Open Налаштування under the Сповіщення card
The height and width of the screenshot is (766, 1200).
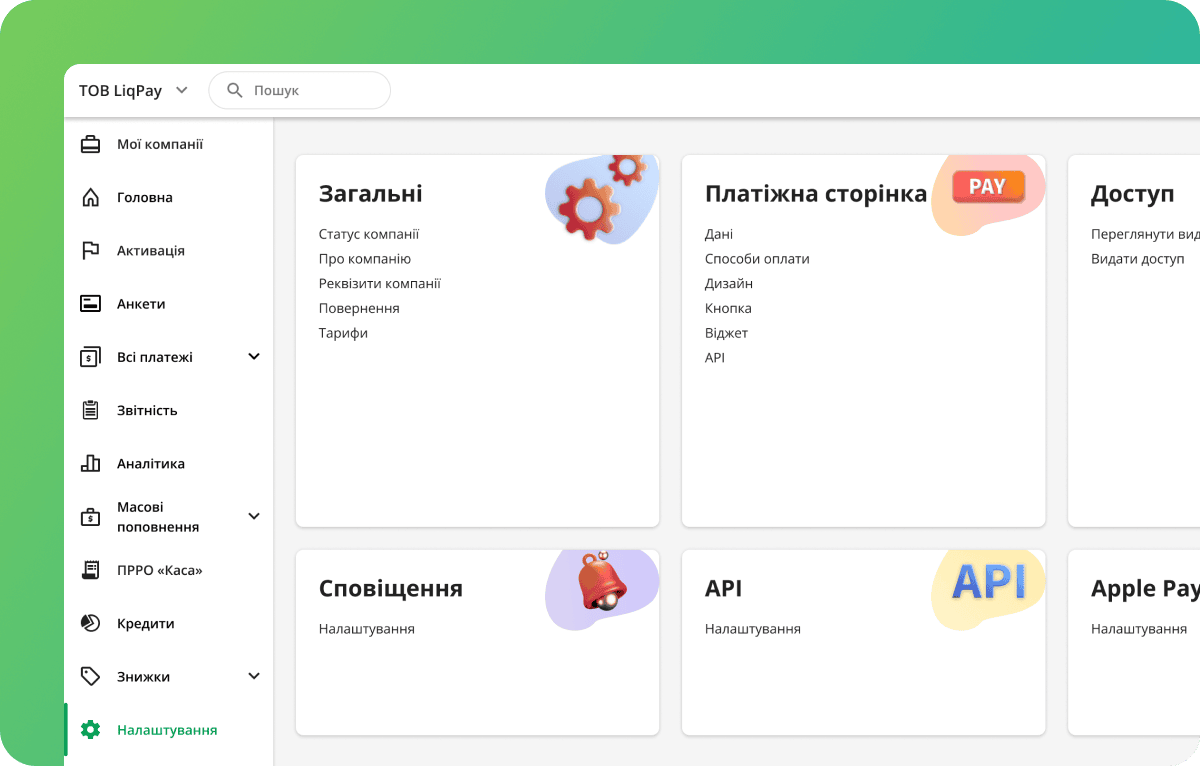pos(366,629)
